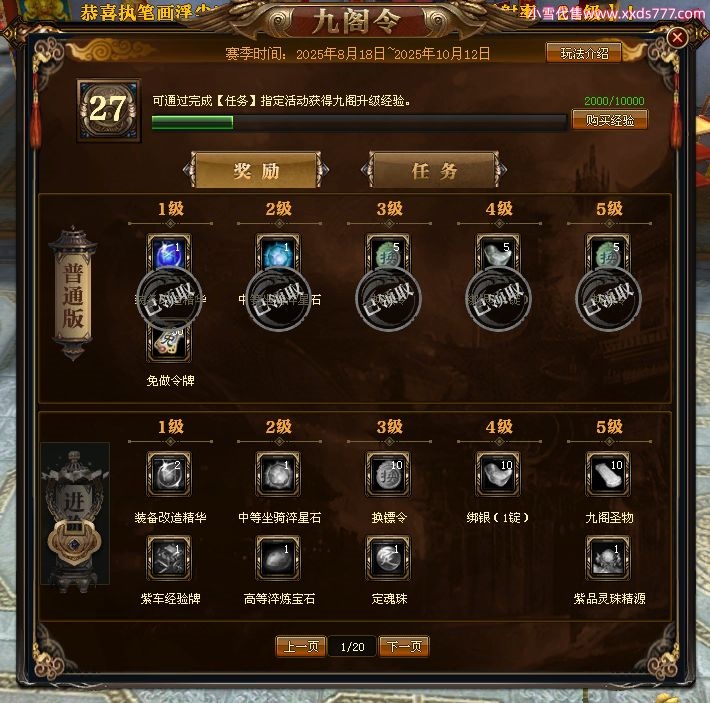
Task: Click the advanced-row 换镖令 icon
Action: [x=388, y=474]
